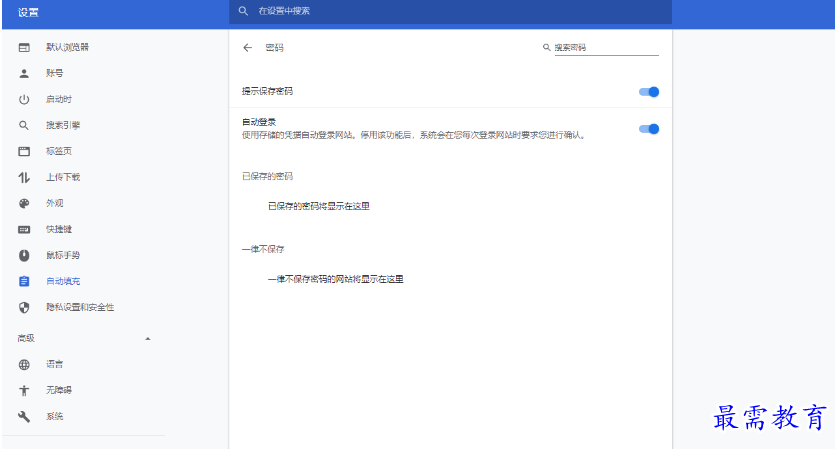Viewport: 835px width, 449px height.
Task: Toggle the 自动登录 switch
Action: click(x=649, y=129)
